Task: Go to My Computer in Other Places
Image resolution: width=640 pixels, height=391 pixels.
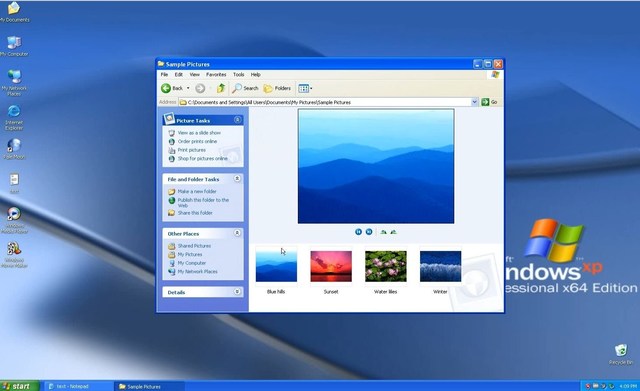Action: coord(191,263)
